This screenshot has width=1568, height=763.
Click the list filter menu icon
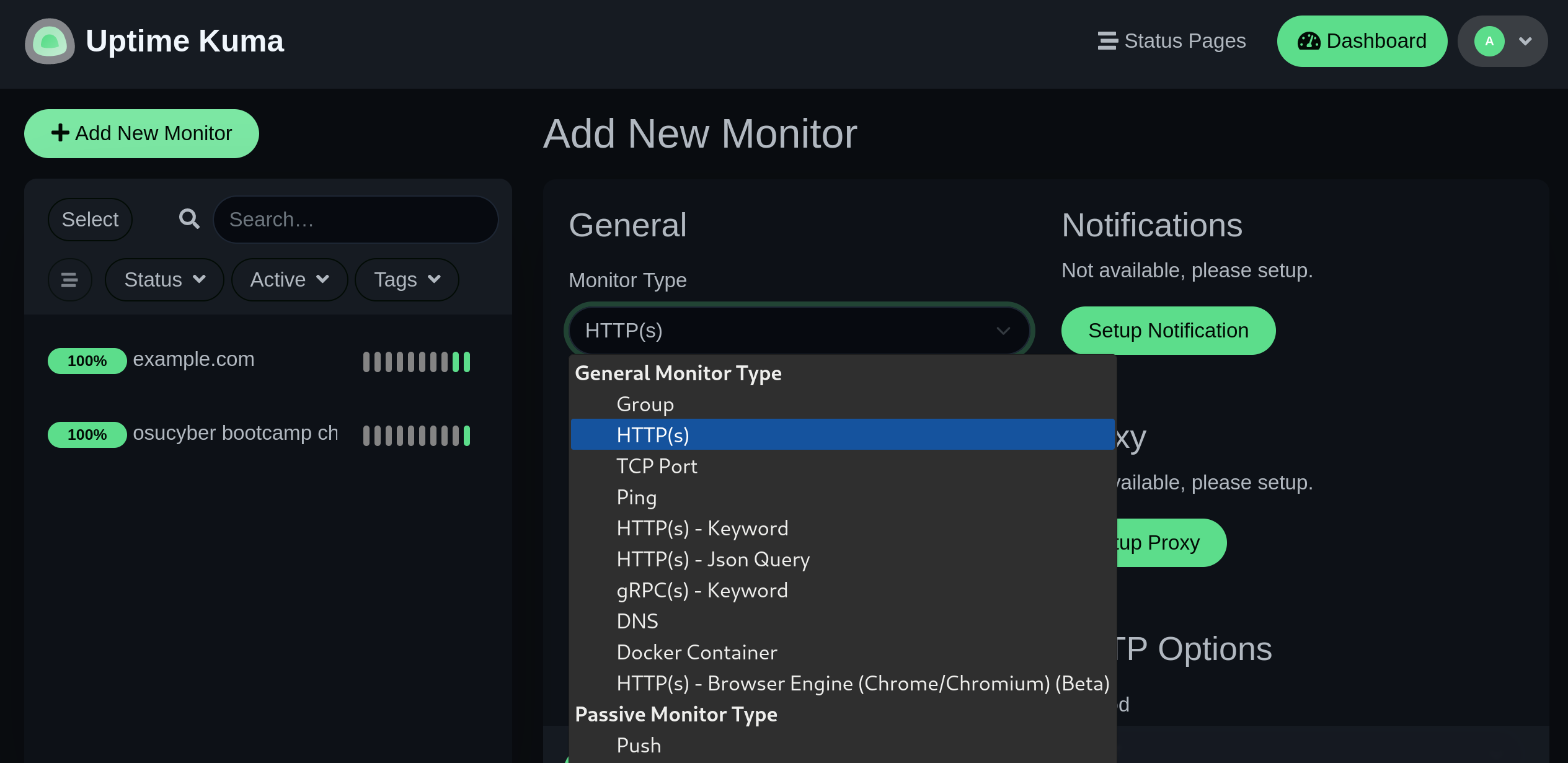point(69,280)
